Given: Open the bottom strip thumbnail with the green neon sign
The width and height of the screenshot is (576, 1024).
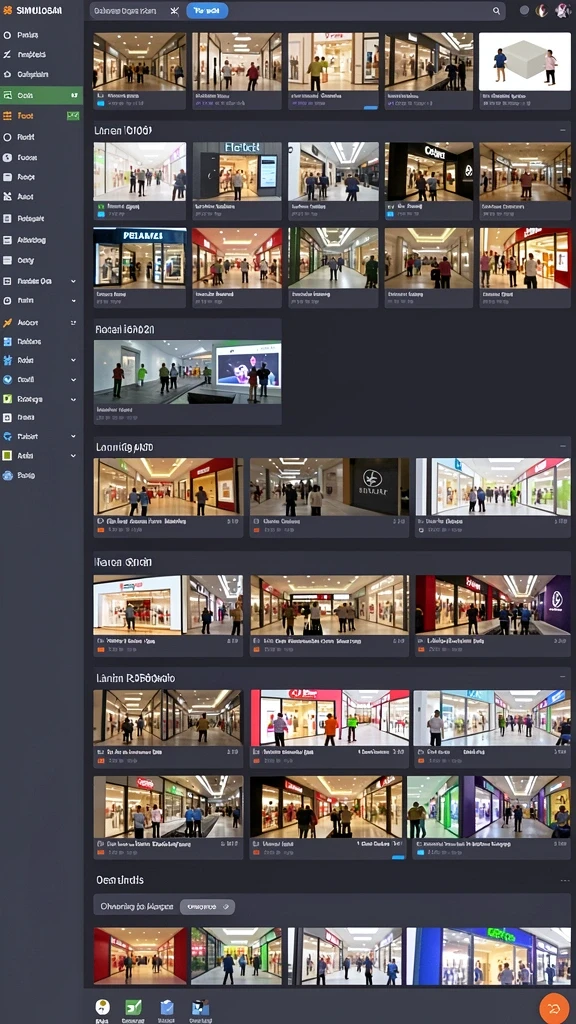Looking at the screenshot, I should (x=488, y=955).
